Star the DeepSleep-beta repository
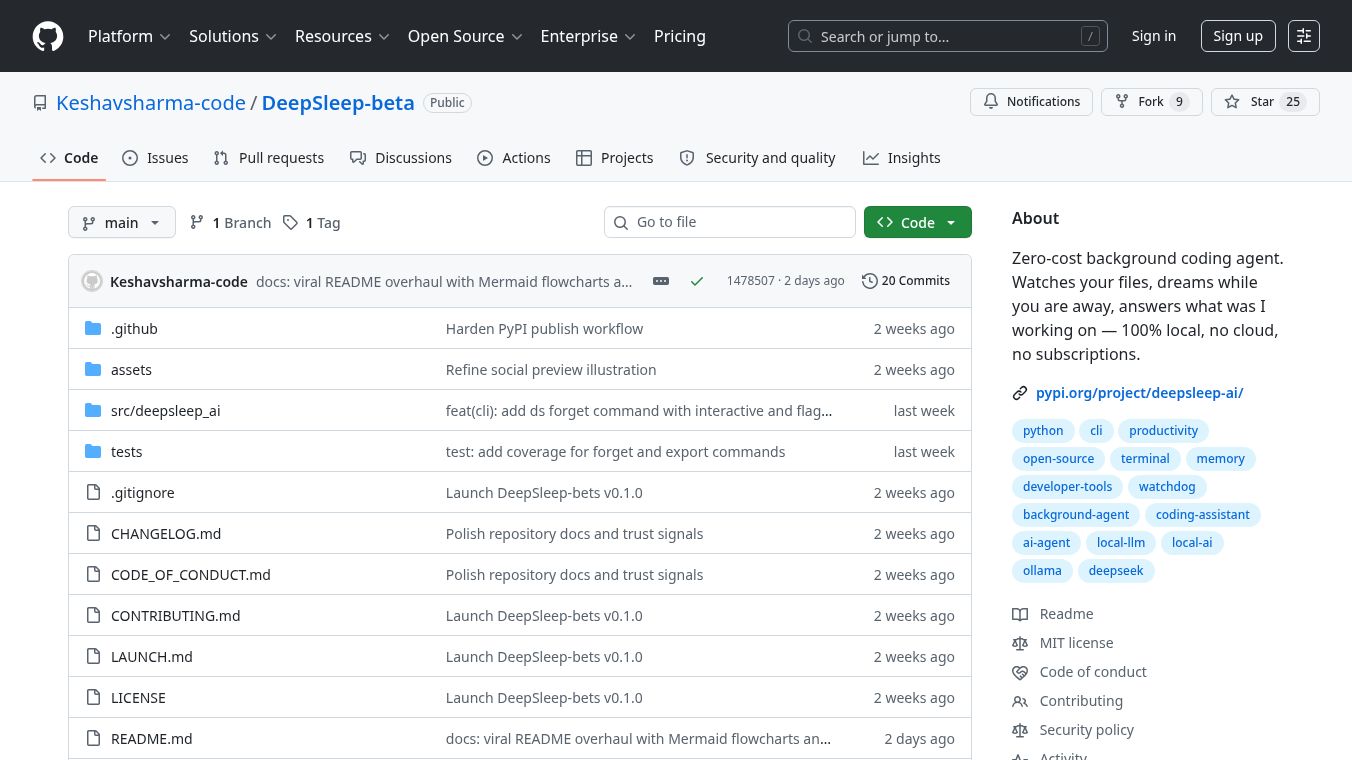 pyautogui.click(x=1264, y=102)
